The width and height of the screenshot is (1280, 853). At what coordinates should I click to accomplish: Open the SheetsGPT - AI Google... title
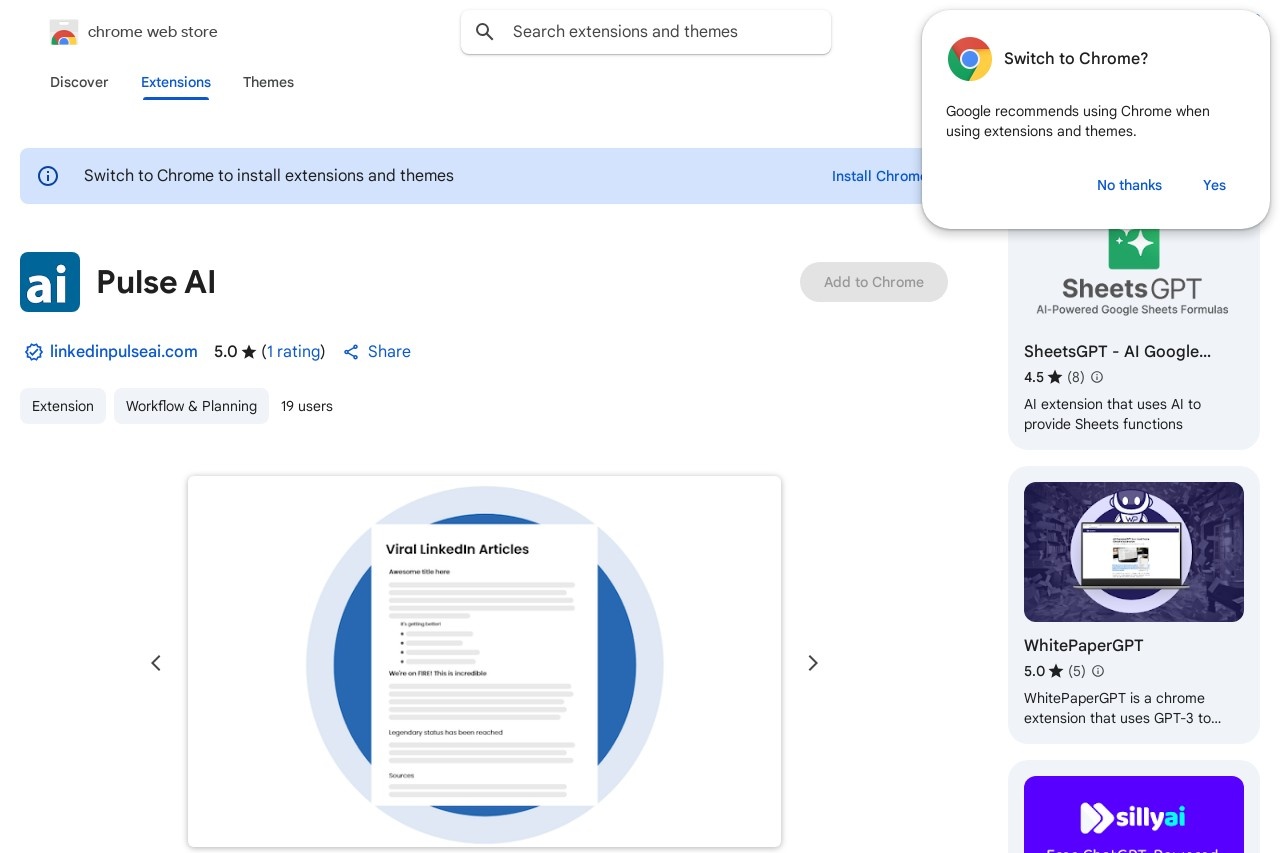coord(1117,352)
